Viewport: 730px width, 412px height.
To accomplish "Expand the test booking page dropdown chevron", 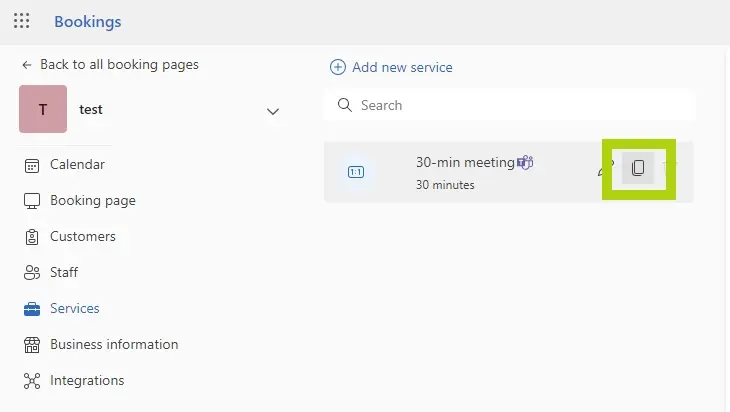I will 273,111.
